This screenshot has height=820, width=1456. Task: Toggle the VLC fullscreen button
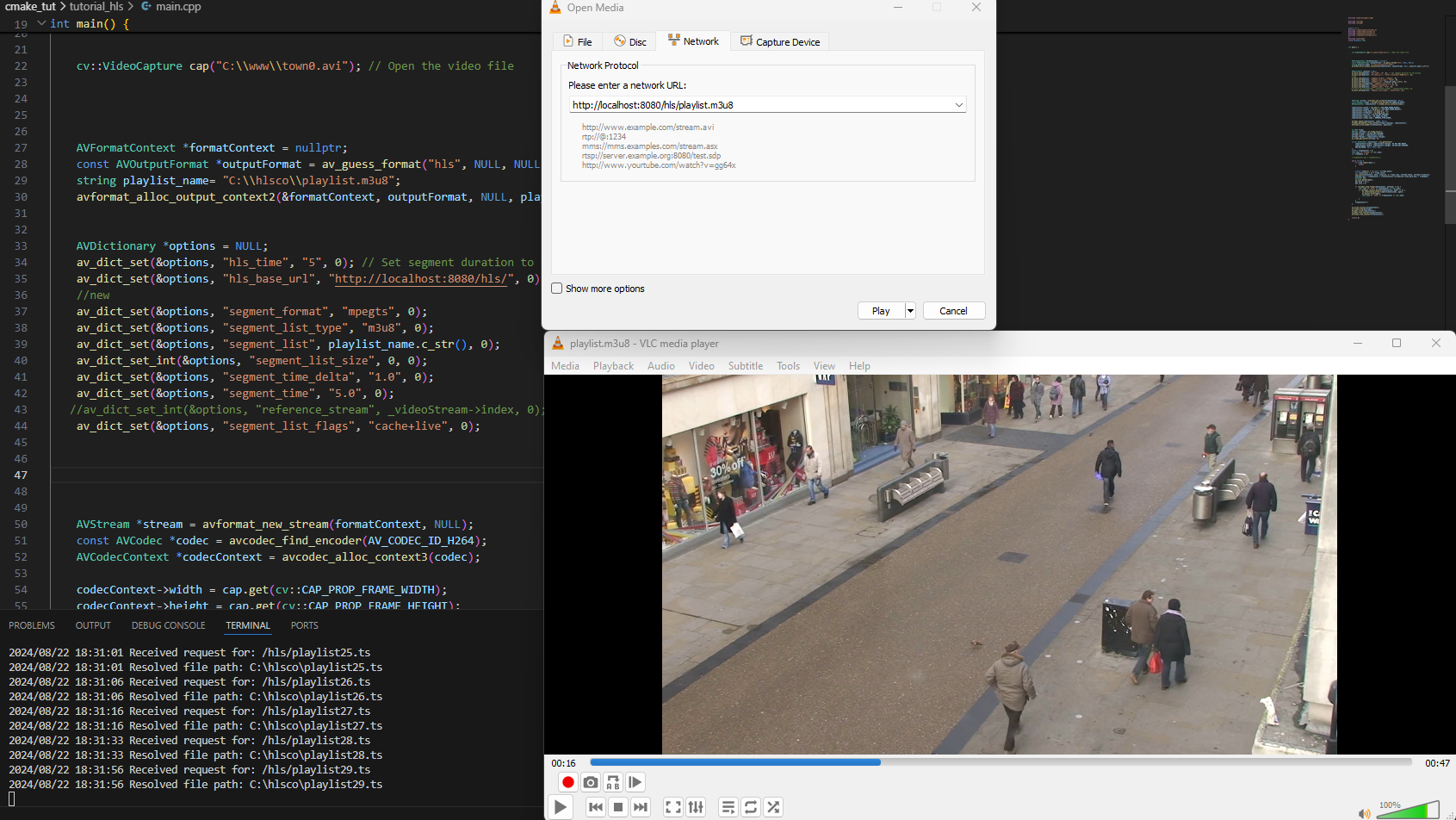pyautogui.click(x=673, y=807)
